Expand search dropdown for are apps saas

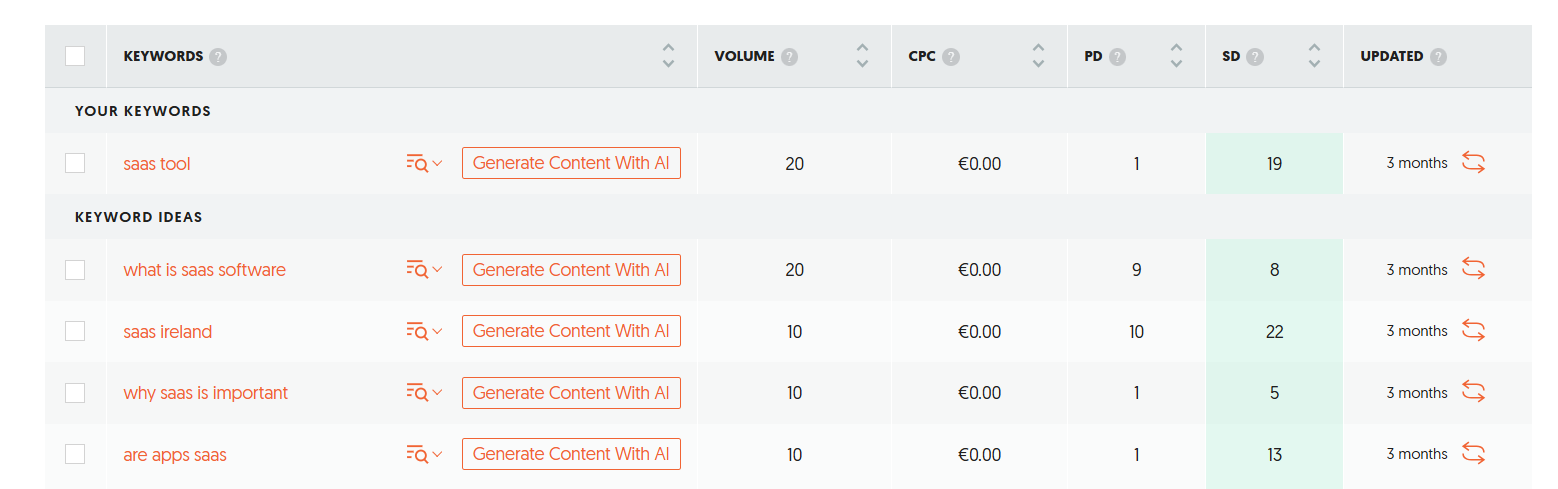424,454
